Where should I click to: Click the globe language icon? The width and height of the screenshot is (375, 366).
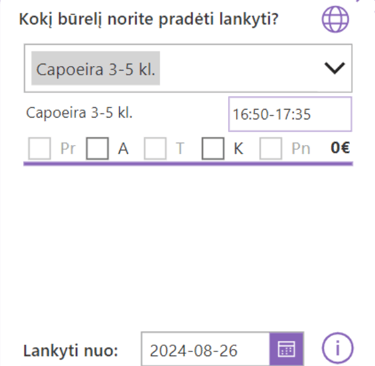pos(335,19)
